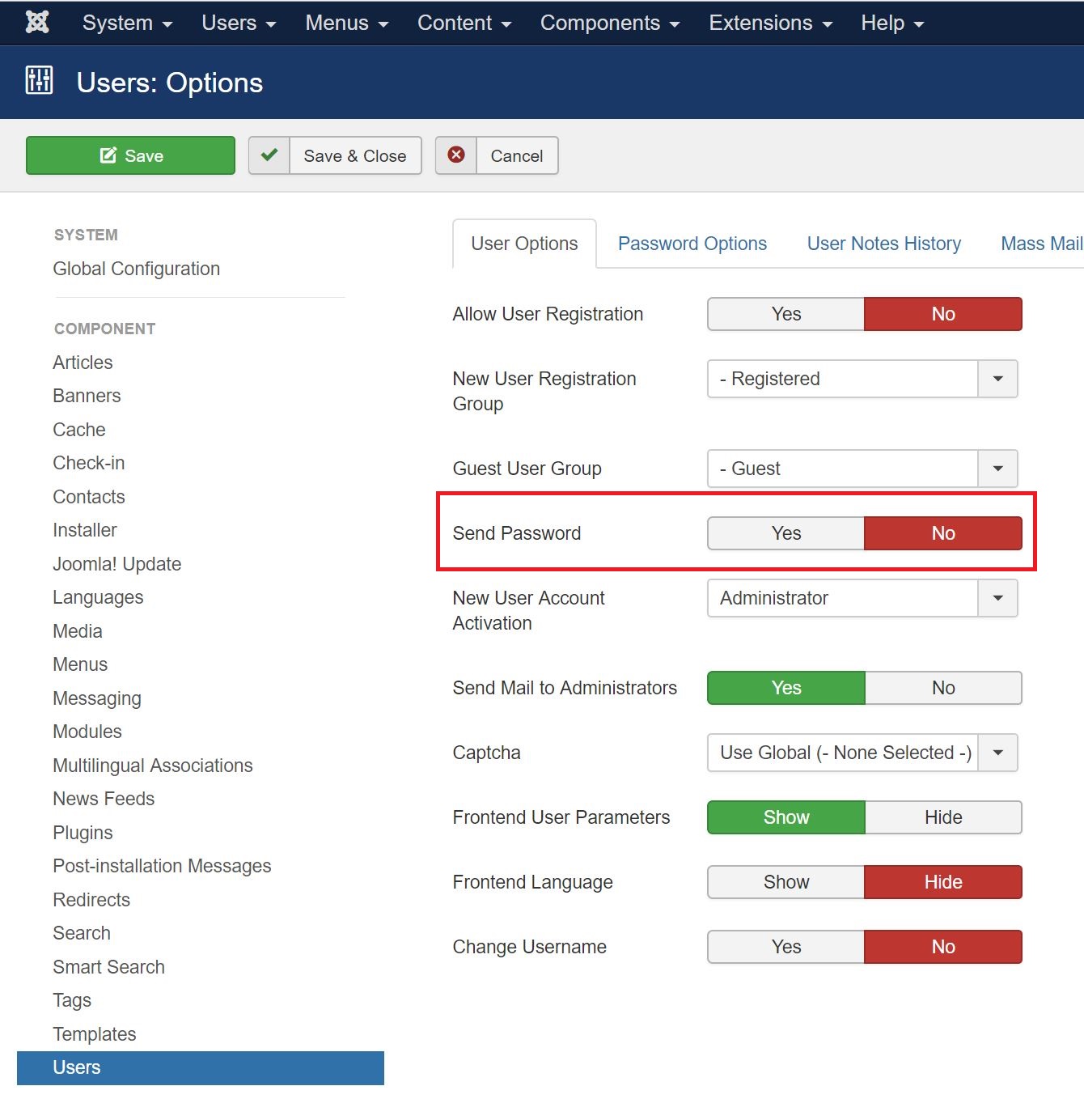Click the Joomla logo icon
This screenshot has width=1084, height=1120.
(x=37, y=23)
